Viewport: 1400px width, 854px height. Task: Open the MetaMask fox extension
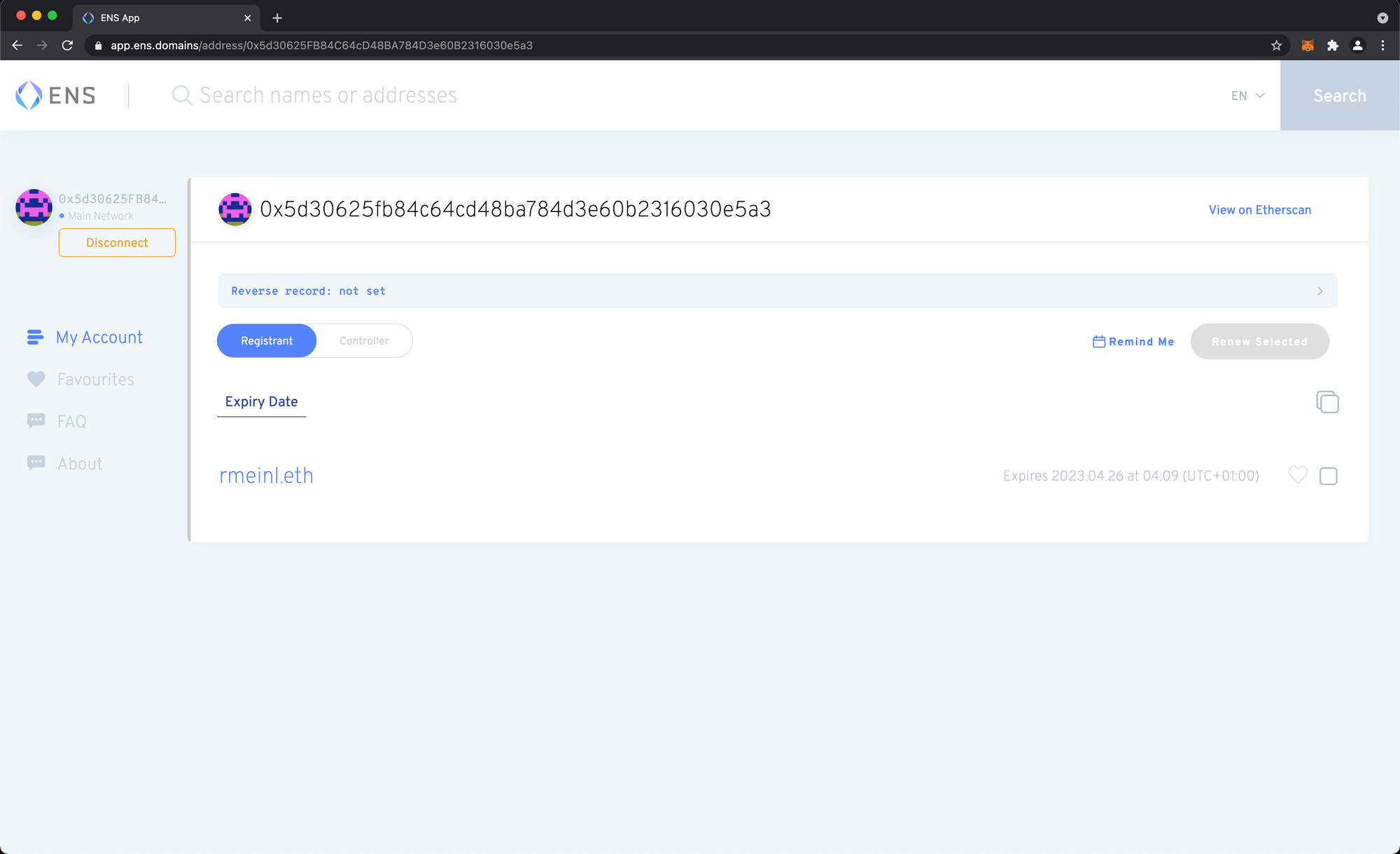pos(1307,45)
